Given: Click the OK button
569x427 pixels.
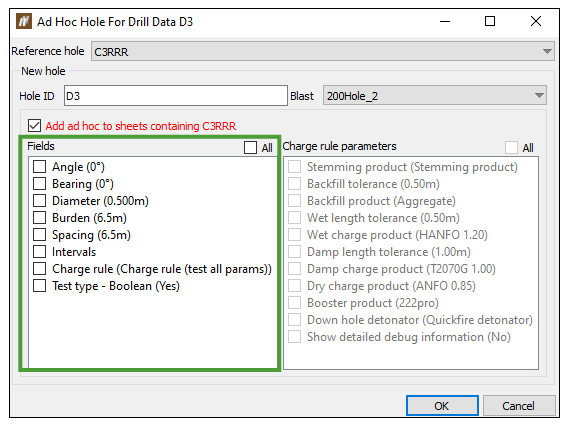Looking at the screenshot, I should 442,406.
